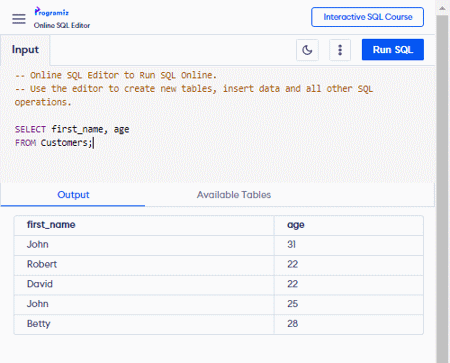Open the hamburger navigation menu

tap(19, 19)
